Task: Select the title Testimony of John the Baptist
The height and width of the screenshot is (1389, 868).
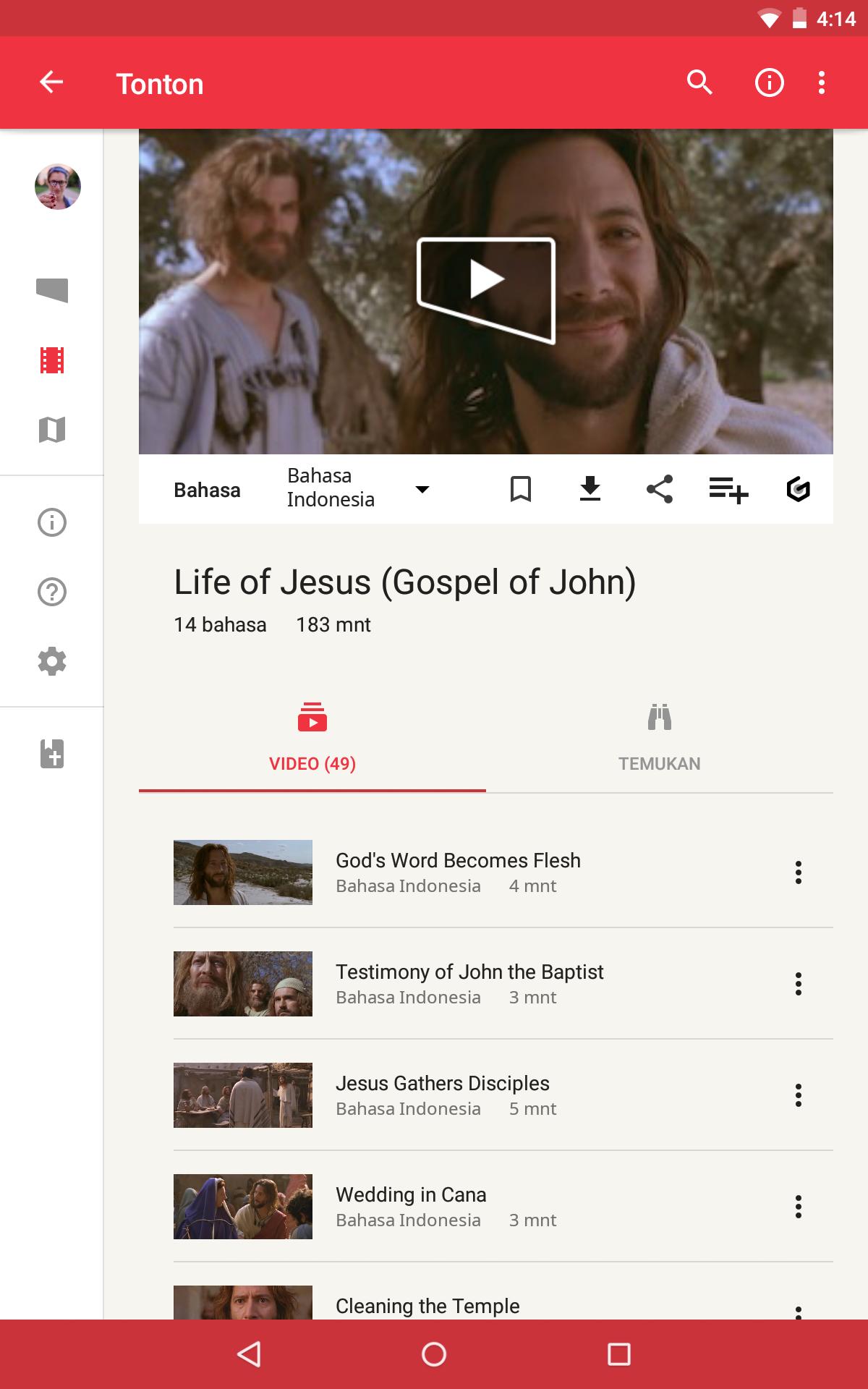Action: [469, 972]
